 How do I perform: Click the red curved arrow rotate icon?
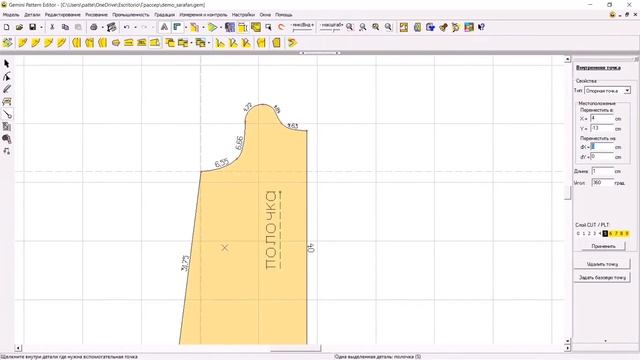pyautogui.click(x=281, y=27)
